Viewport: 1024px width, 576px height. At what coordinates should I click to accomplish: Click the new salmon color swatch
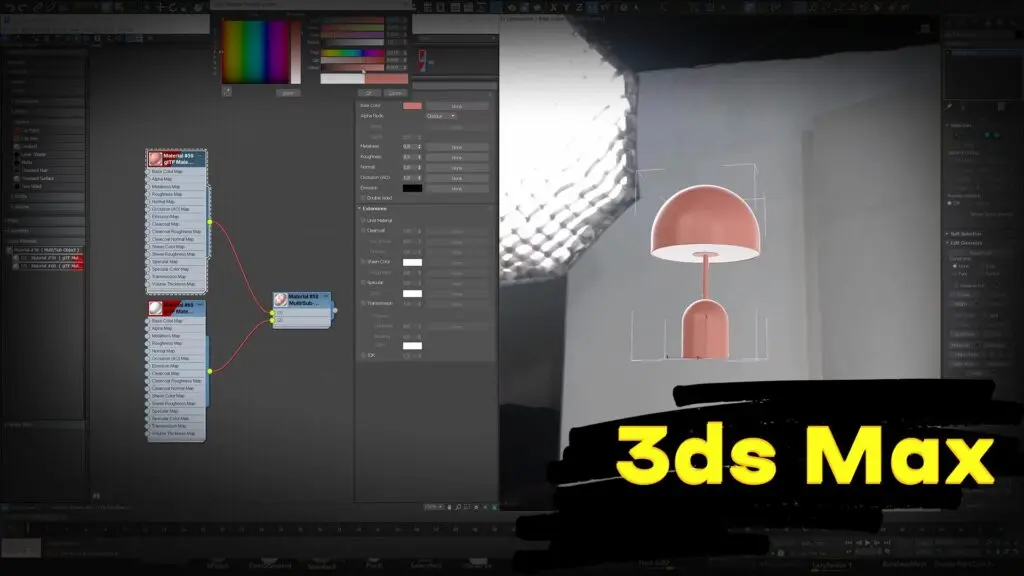click(x=386, y=78)
